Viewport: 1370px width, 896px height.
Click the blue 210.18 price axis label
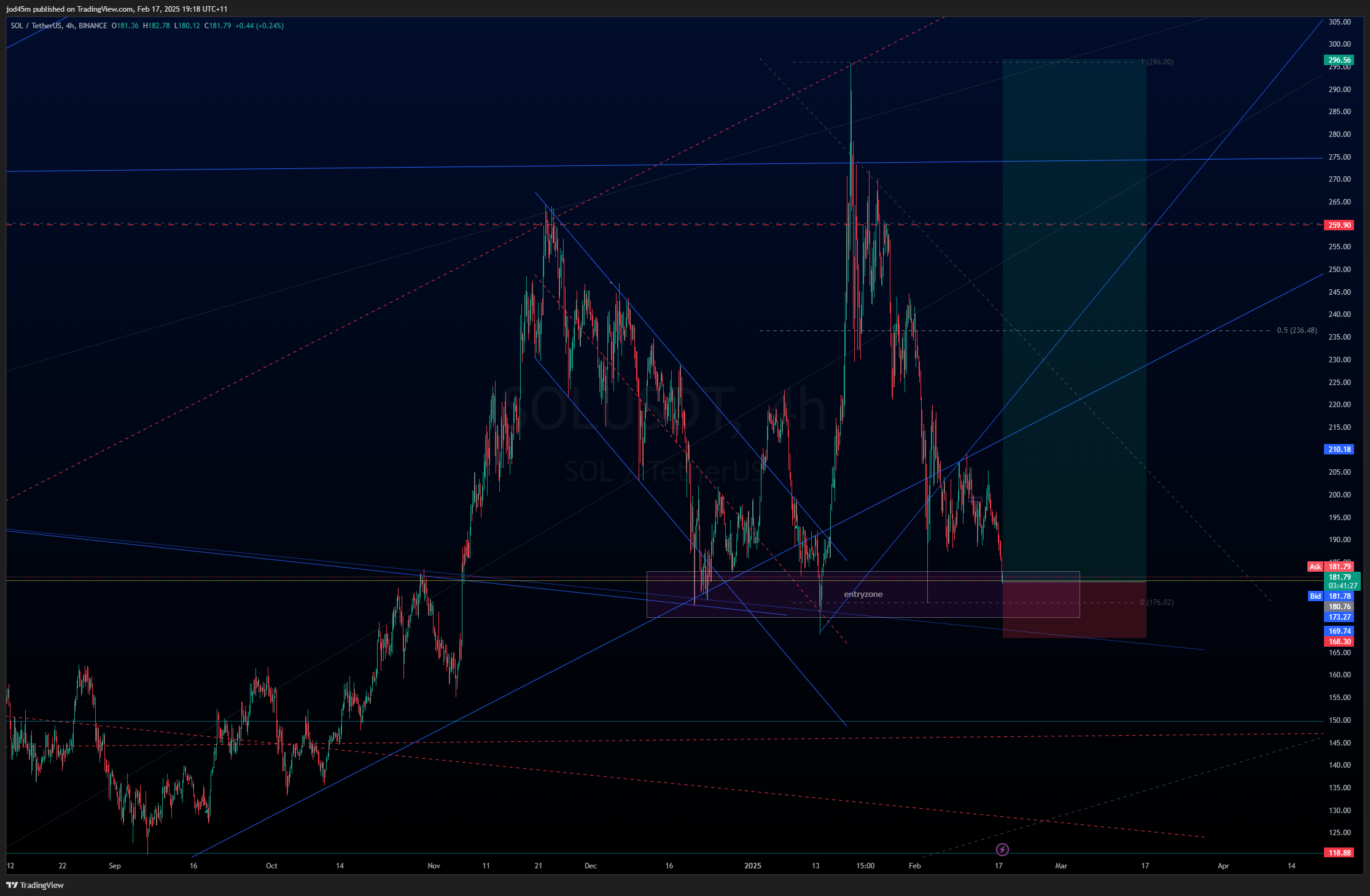click(x=1339, y=450)
